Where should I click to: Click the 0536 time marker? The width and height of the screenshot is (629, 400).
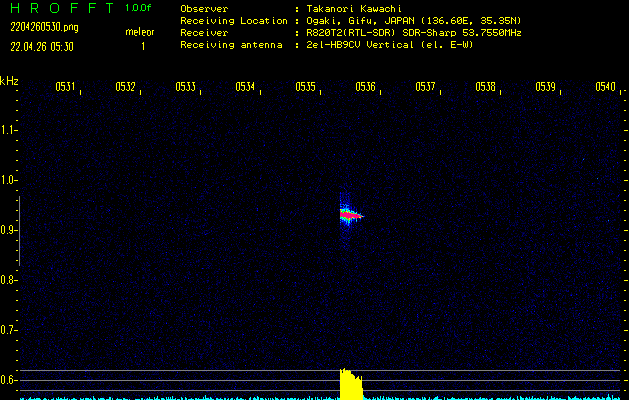[365, 87]
